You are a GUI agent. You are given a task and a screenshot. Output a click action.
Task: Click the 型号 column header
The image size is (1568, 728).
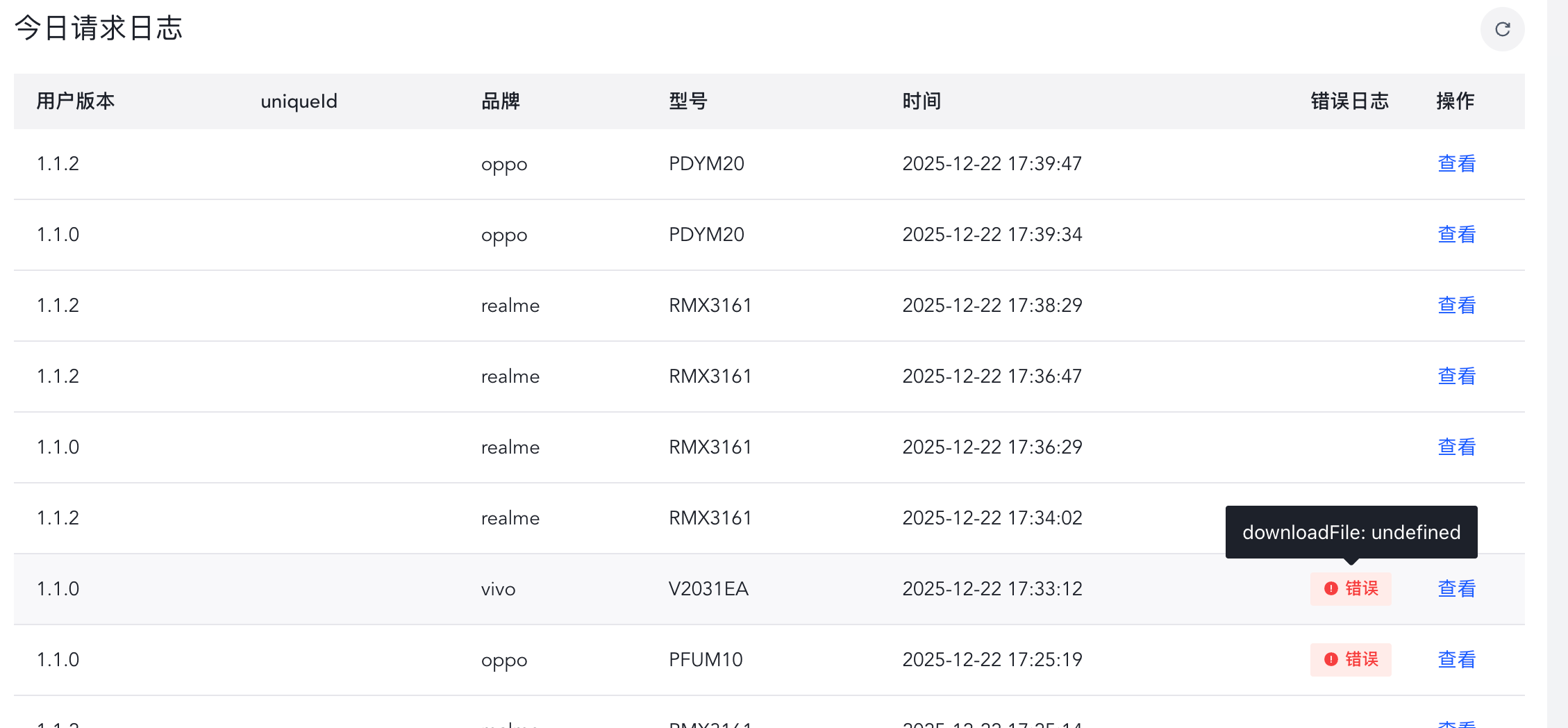point(688,101)
